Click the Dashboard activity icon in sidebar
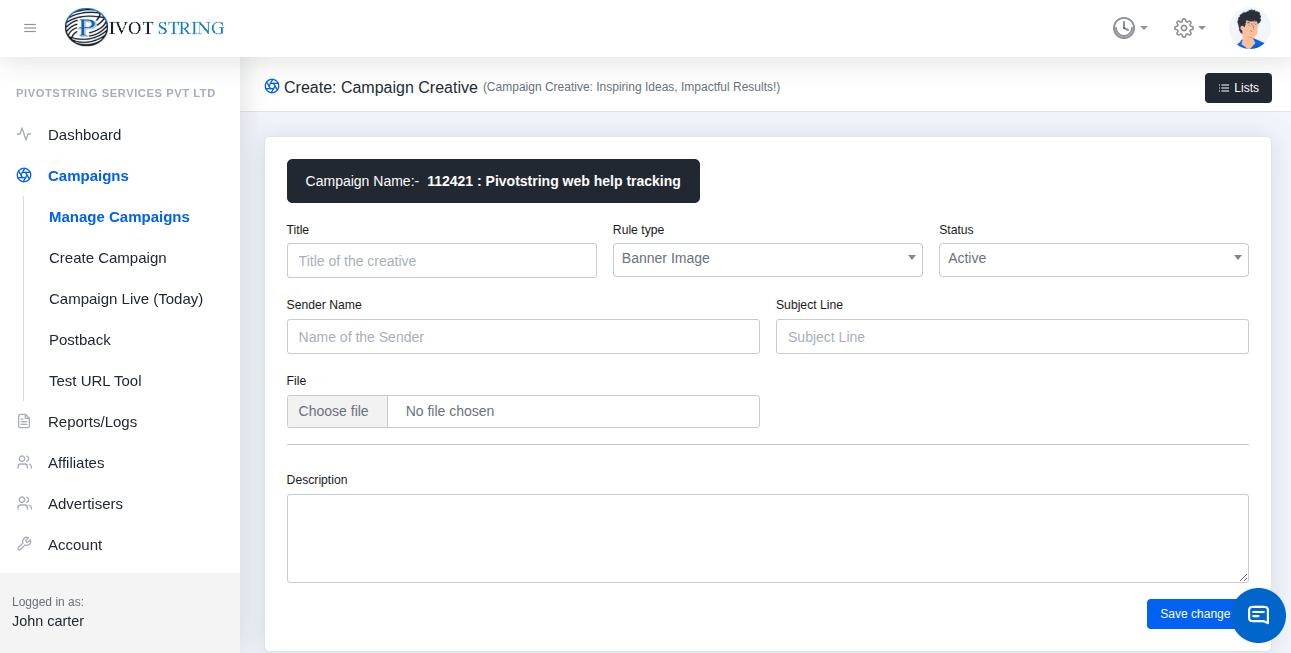 (x=23, y=134)
